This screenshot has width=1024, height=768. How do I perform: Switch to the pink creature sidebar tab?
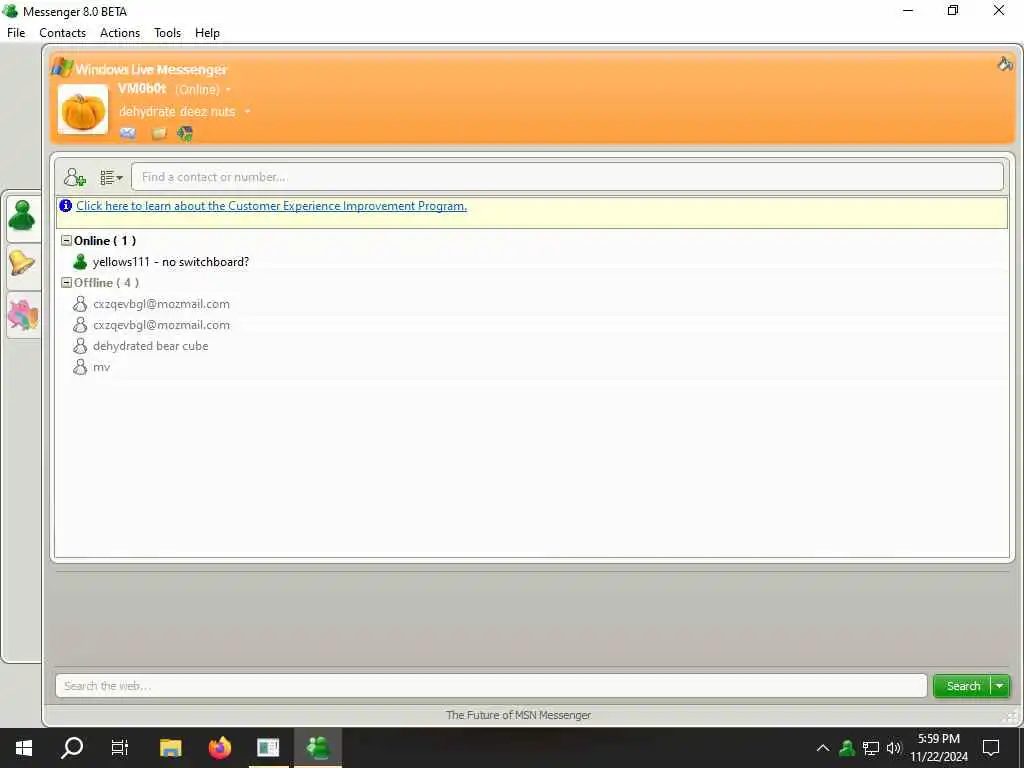click(x=23, y=315)
